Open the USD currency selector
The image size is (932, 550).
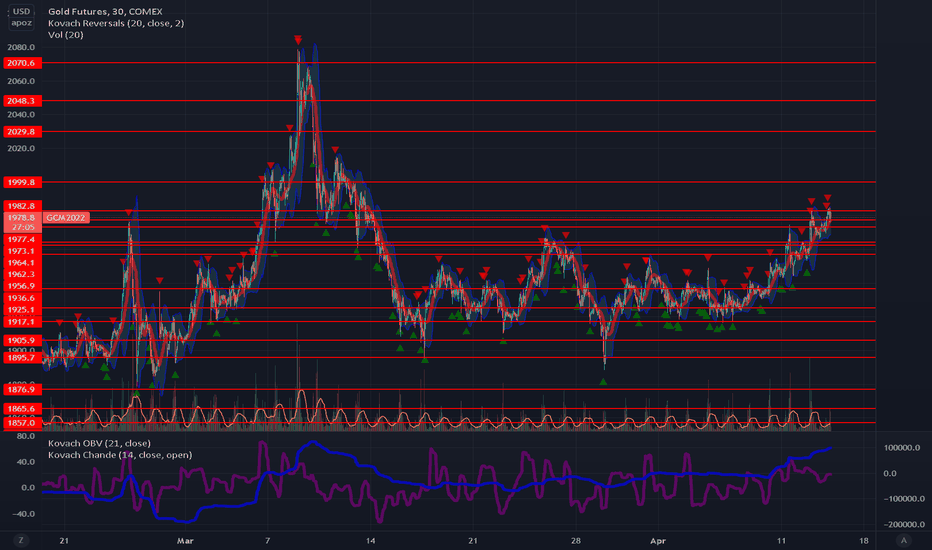(21, 11)
